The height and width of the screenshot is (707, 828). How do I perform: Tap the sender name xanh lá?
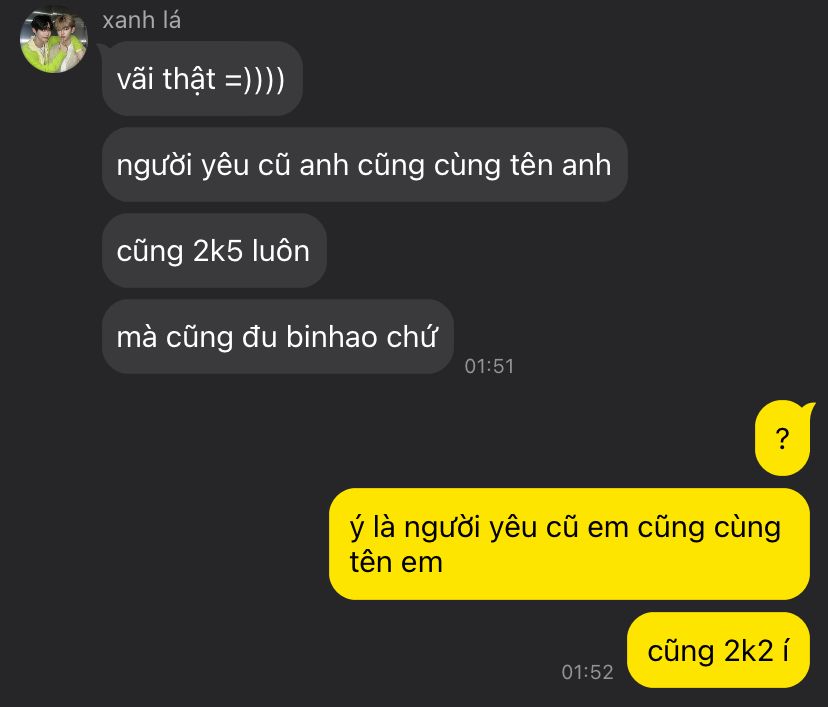click(142, 21)
